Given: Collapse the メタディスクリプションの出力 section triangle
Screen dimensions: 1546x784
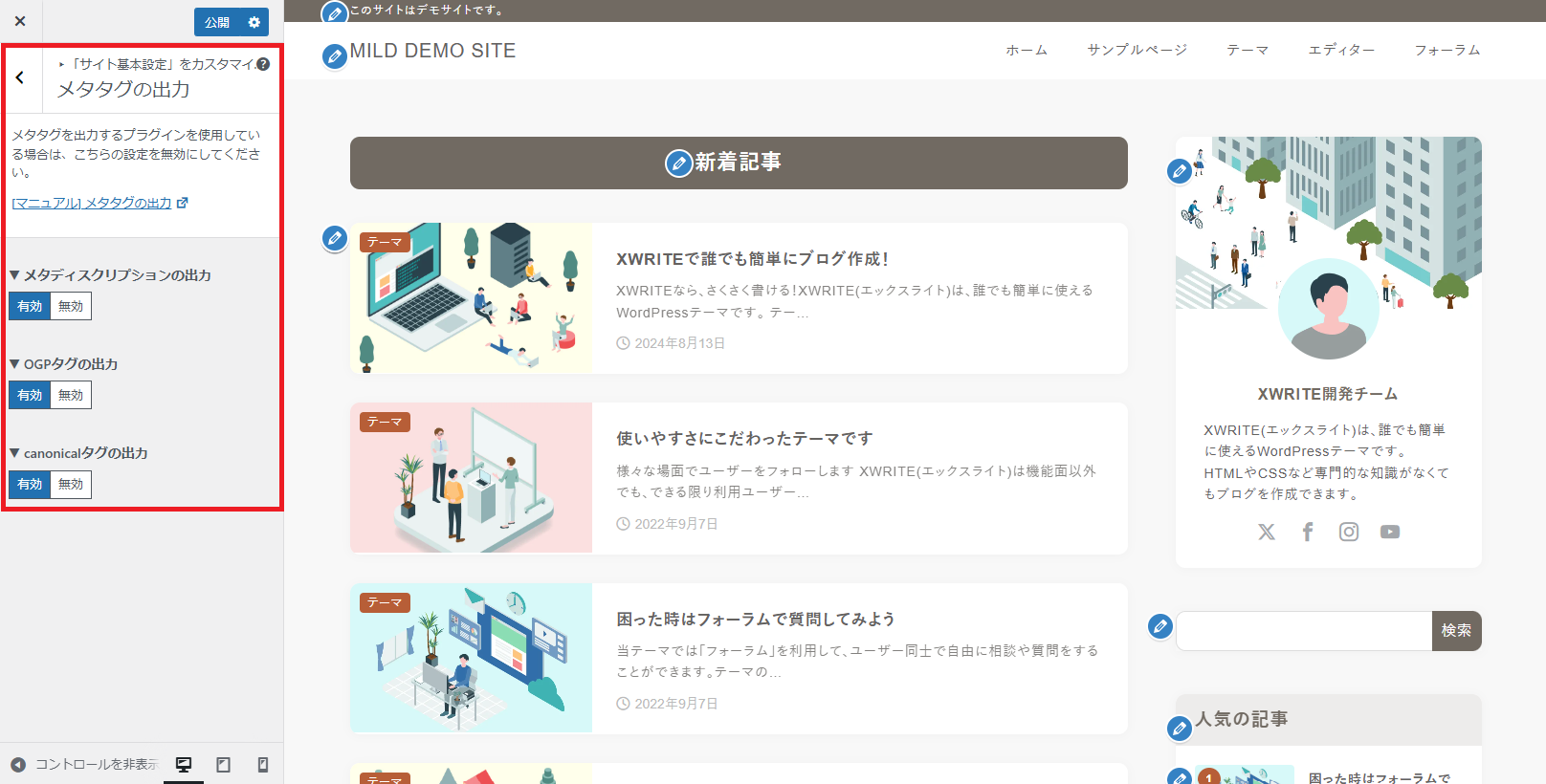Looking at the screenshot, I should tap(15, 275).
